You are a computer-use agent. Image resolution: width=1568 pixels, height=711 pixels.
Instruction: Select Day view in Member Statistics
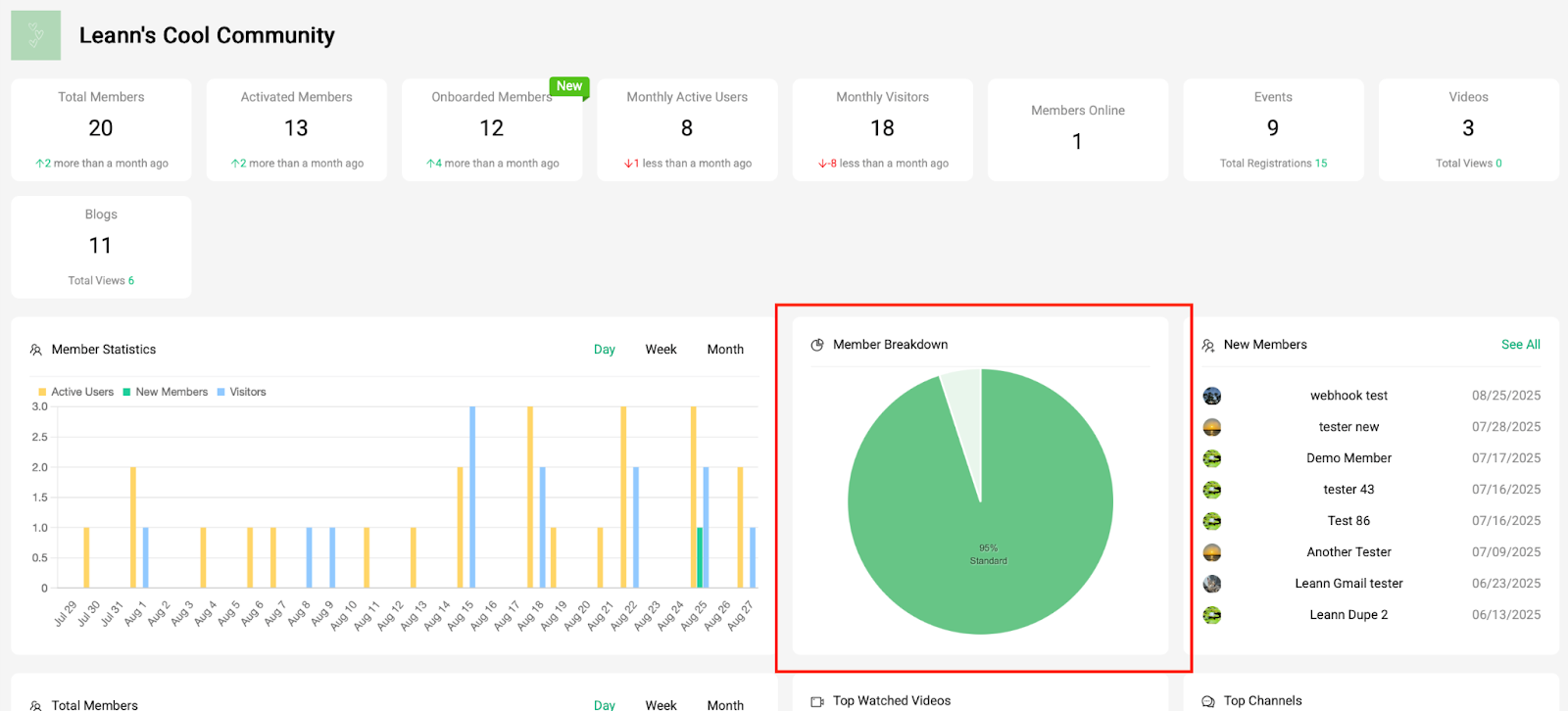(x=605, y=350)
